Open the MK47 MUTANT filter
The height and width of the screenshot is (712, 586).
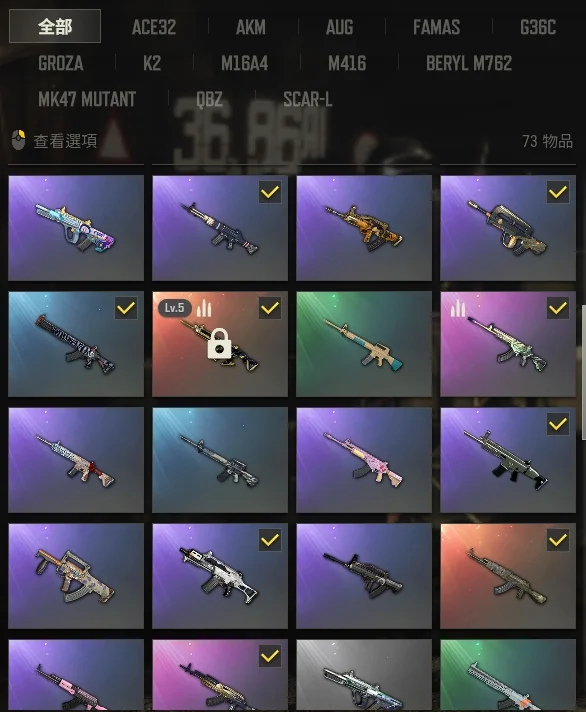[87, 99]
